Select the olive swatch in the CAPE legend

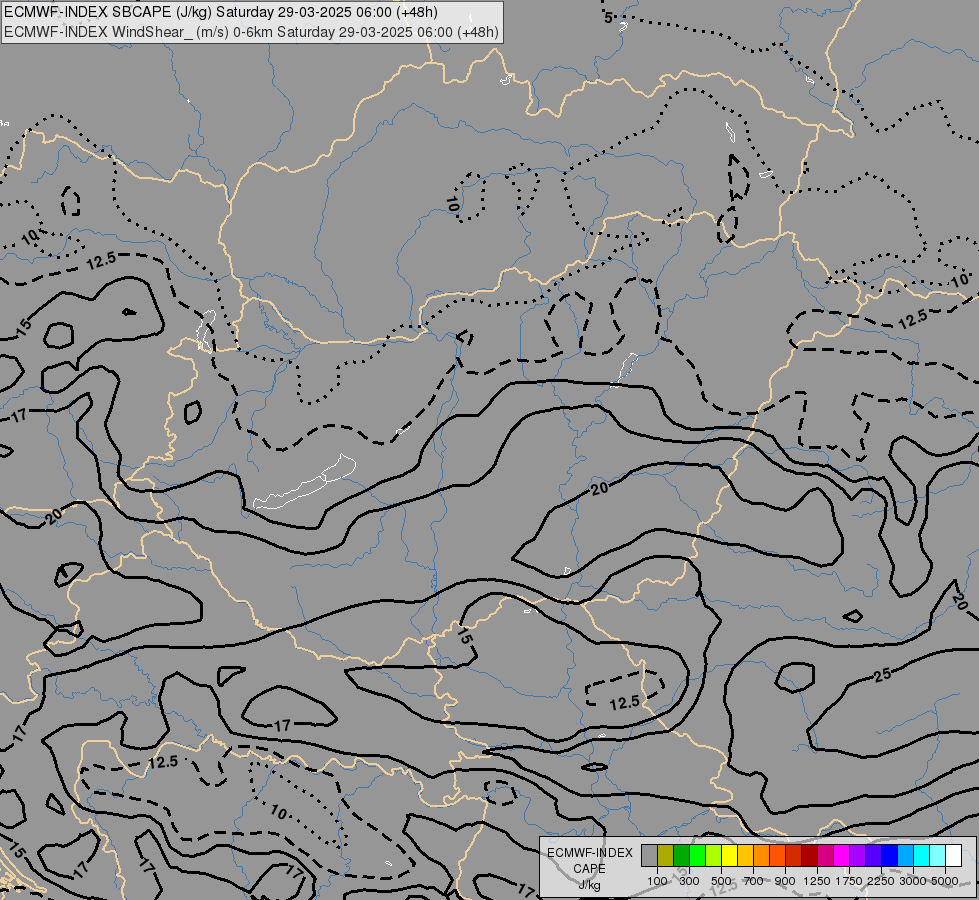pyautogui.click(x=666, y=856)
